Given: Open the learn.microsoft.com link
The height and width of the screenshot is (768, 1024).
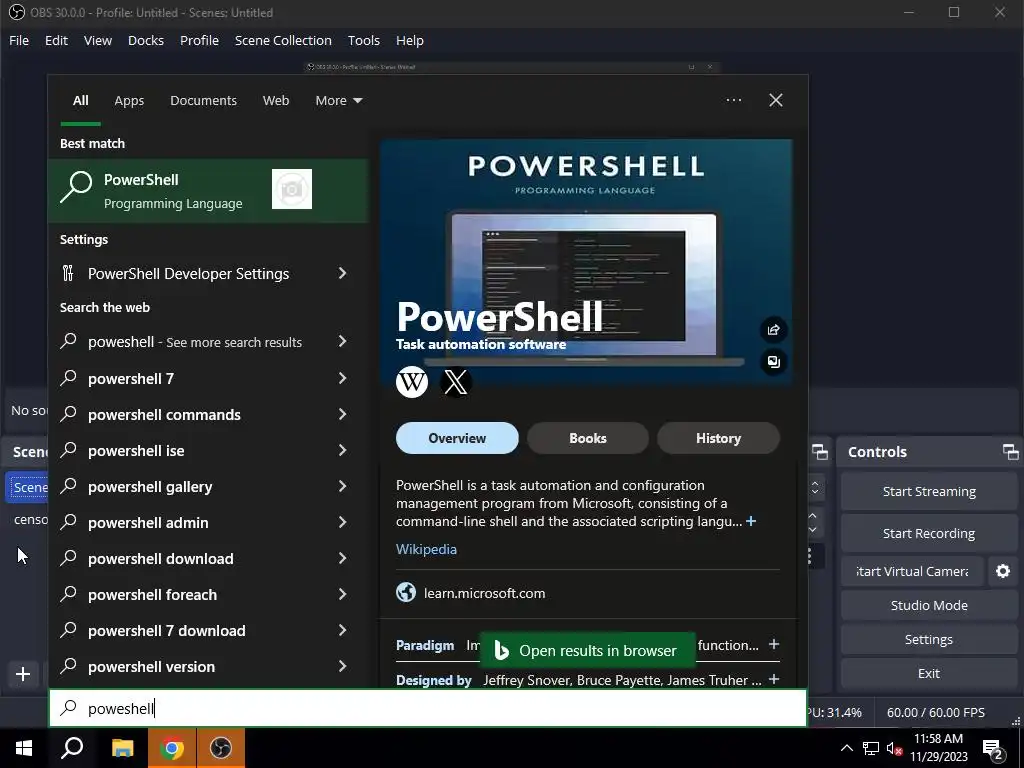Looking at the screenshot, I should click(x=485, y=593).
